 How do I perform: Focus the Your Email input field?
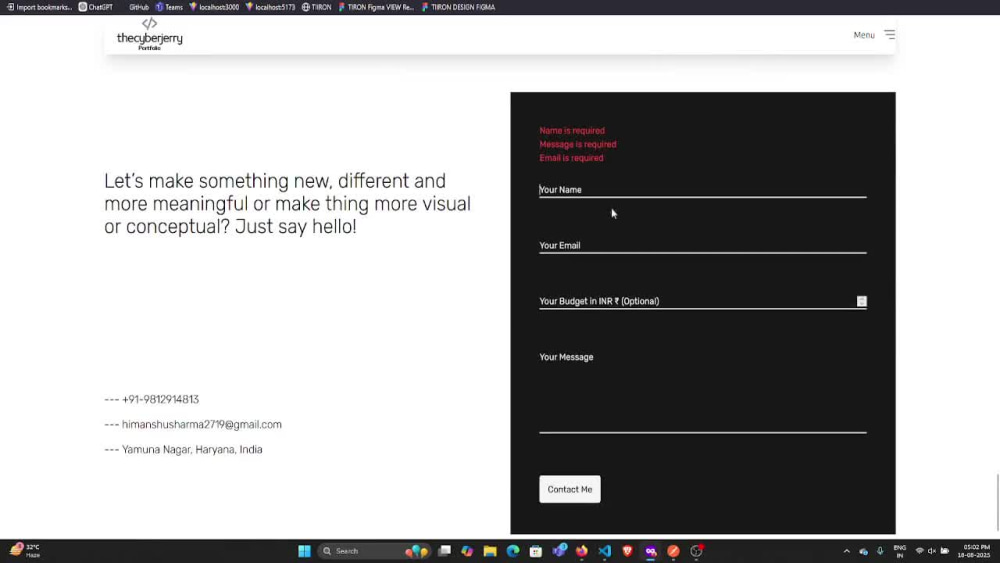(x=702, y=245)
